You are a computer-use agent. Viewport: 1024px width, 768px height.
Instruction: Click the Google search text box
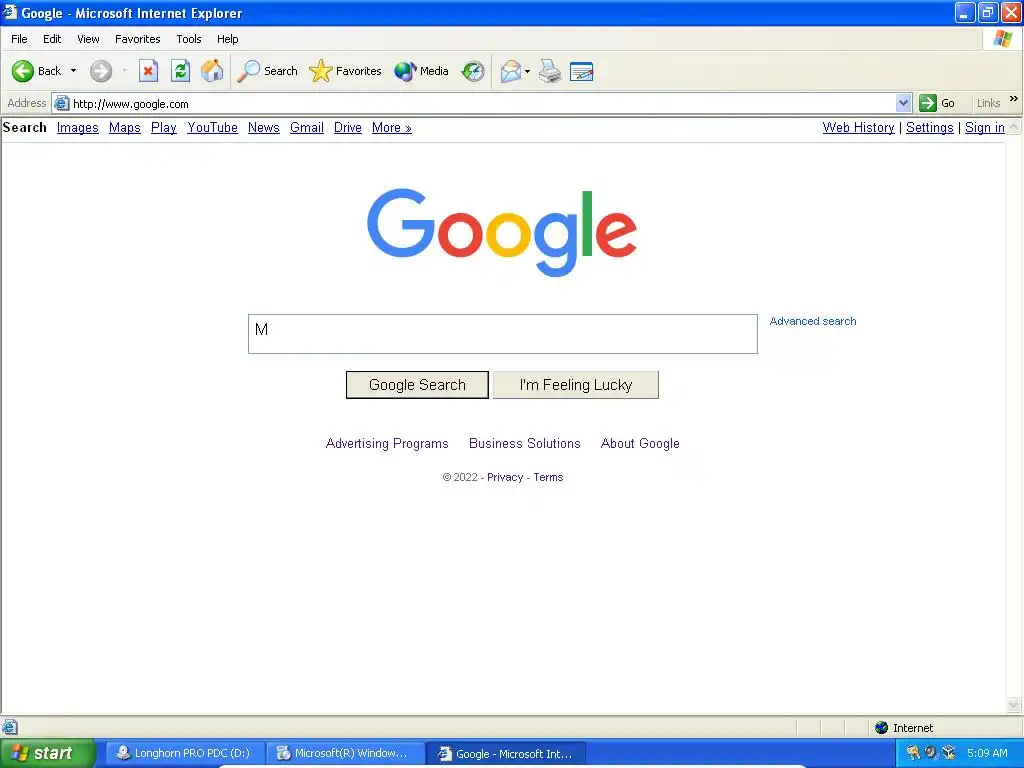tap(503, 334)
